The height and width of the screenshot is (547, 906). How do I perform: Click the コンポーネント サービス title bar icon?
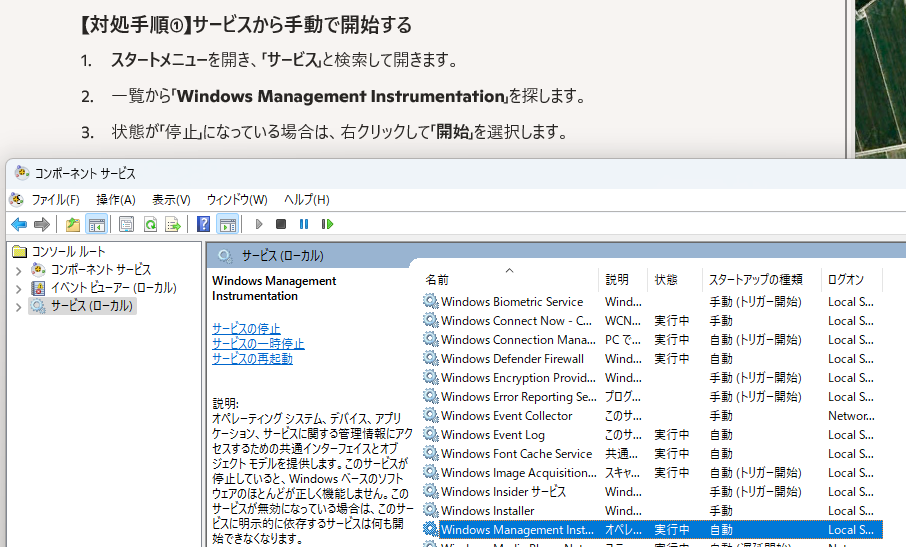pos(22,173)
